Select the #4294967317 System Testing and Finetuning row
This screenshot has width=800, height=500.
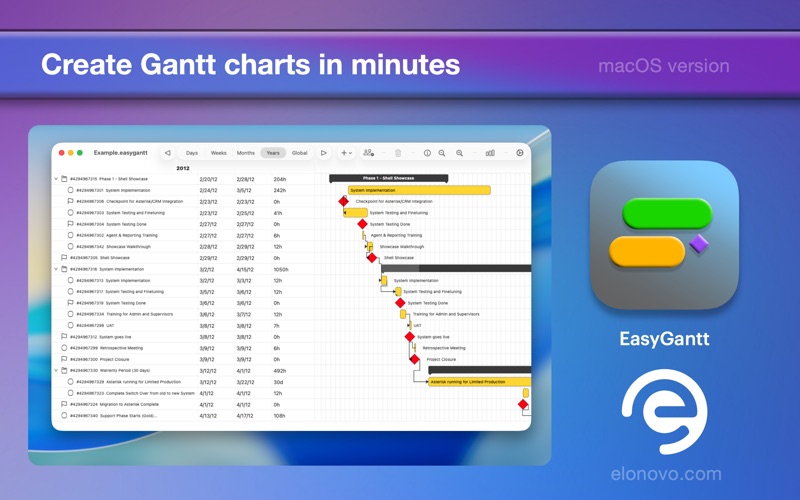point(184,292)
